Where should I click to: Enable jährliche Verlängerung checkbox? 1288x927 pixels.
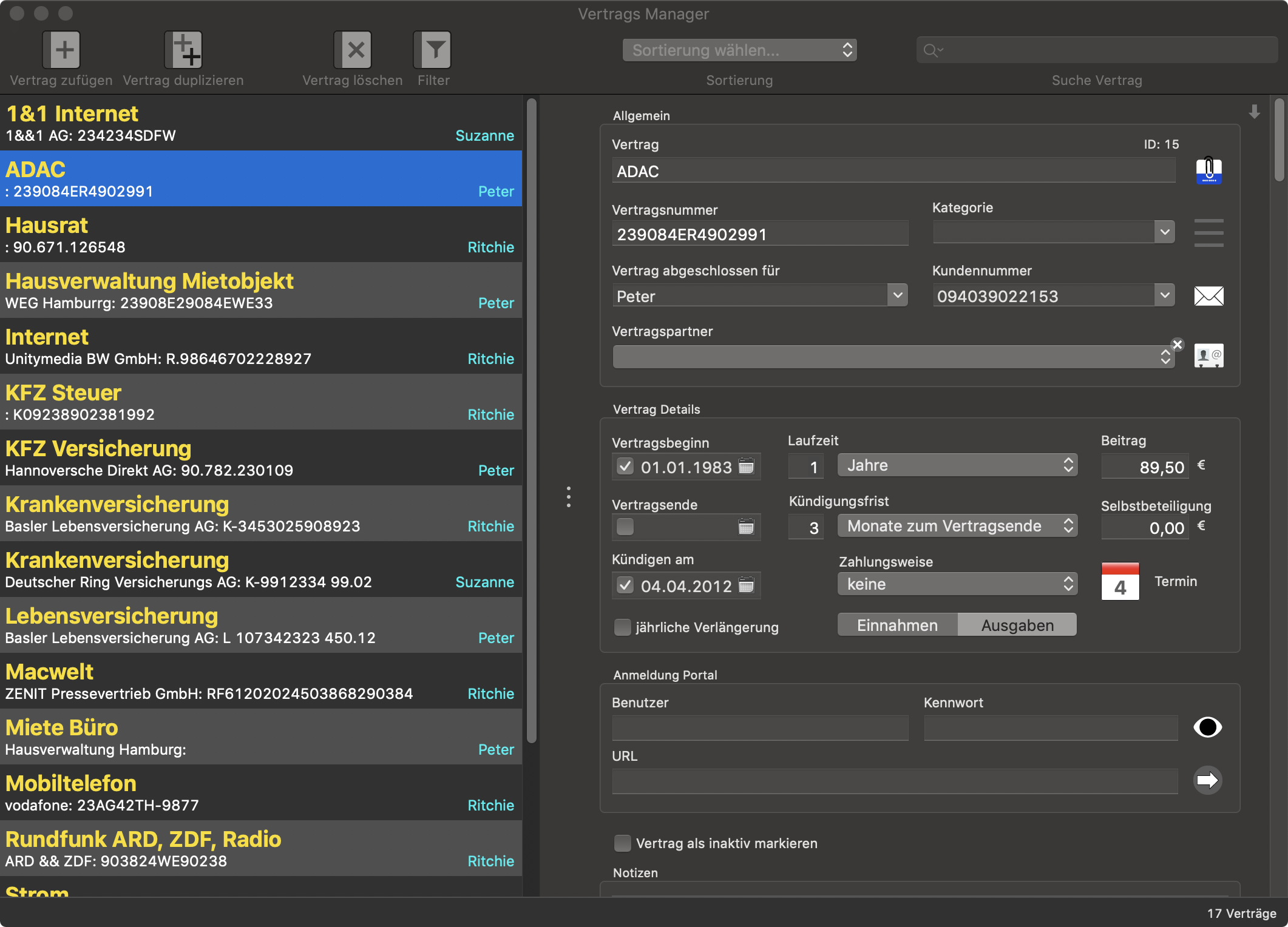pyautogui.click(x=623, y=627)
